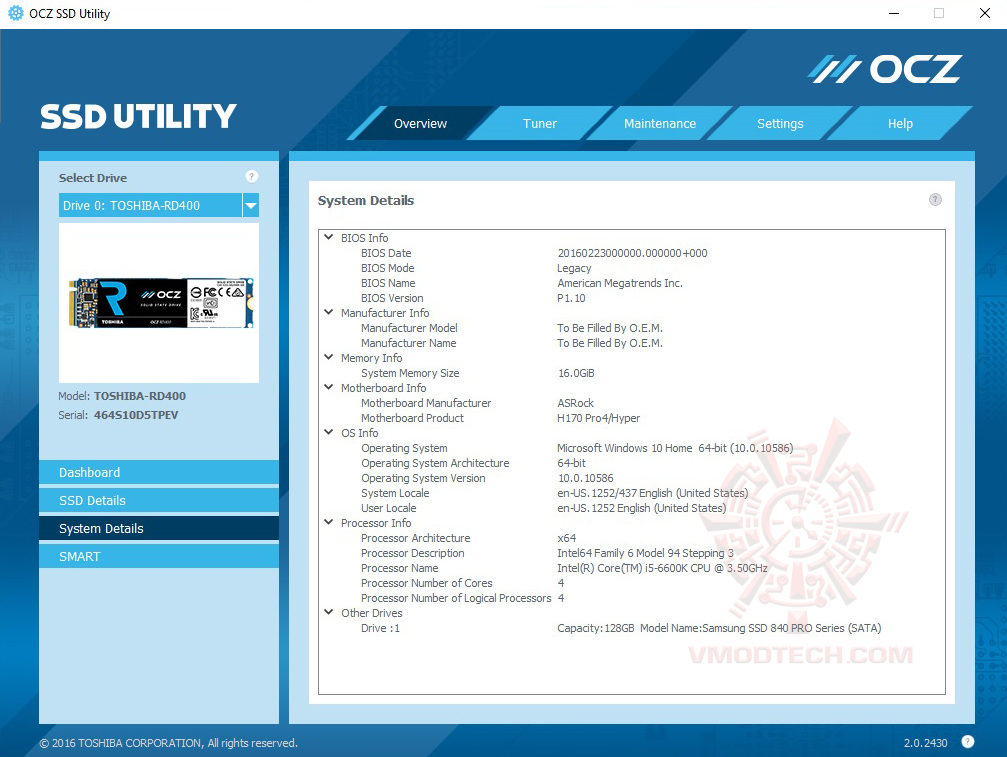Switch to the Tuner tab
1007x757 pixels.
click(x=539, y=123)
